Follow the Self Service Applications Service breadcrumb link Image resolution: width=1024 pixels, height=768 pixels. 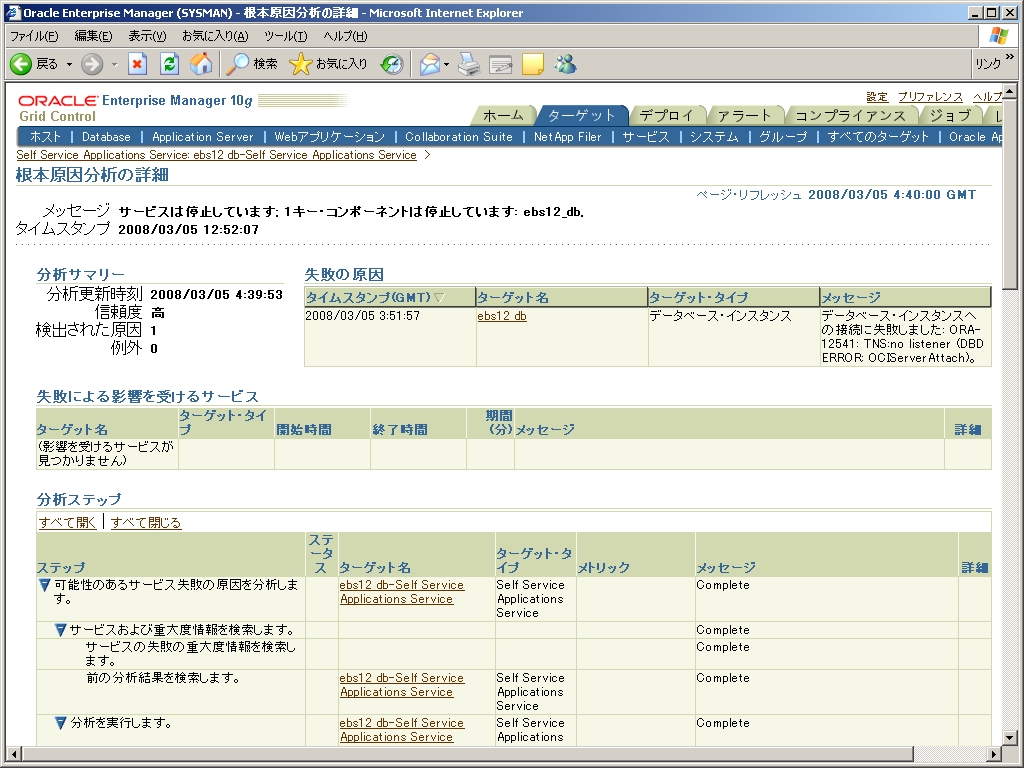pyautogui.click(x=216, y=155)
